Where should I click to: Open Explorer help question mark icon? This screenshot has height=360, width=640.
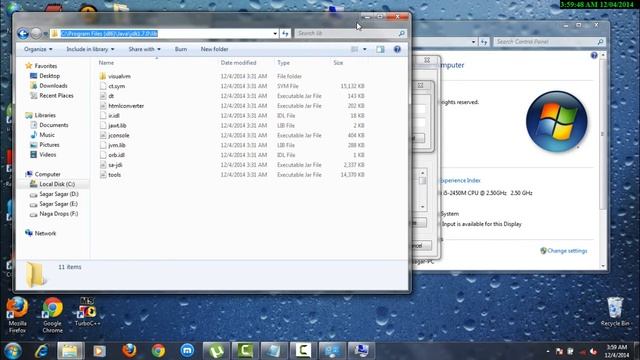click(x=397, y=49)
